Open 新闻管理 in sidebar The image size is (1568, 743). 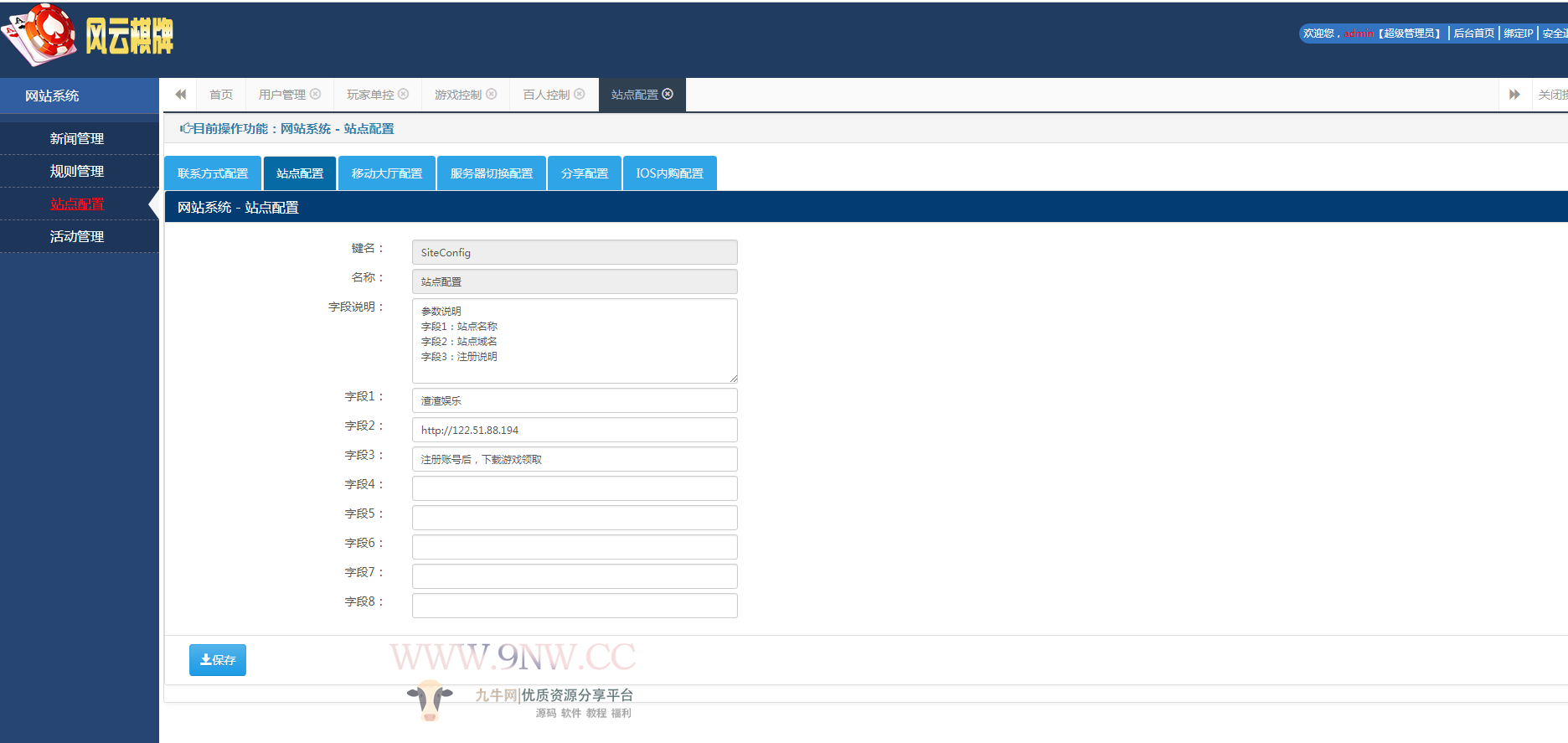[77, 138]
